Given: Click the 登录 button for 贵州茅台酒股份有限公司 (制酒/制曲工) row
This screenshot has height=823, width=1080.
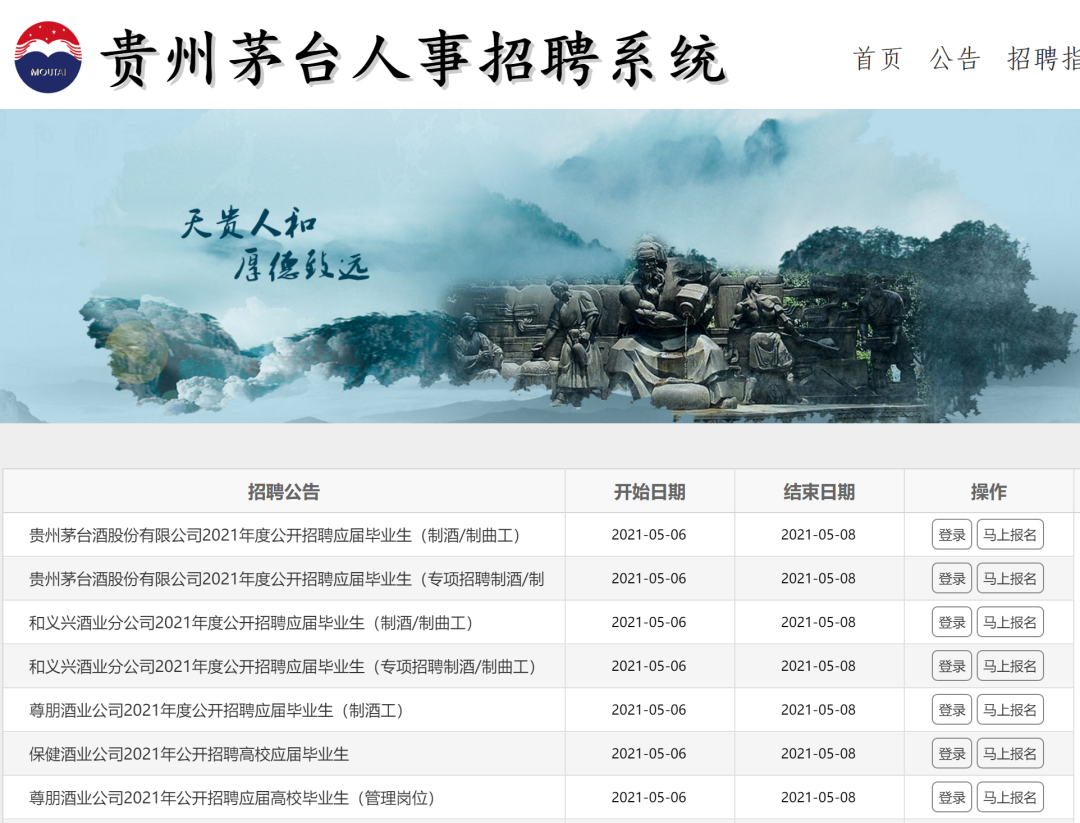Looking at the screenshot, I should click(x=952, y=534).
